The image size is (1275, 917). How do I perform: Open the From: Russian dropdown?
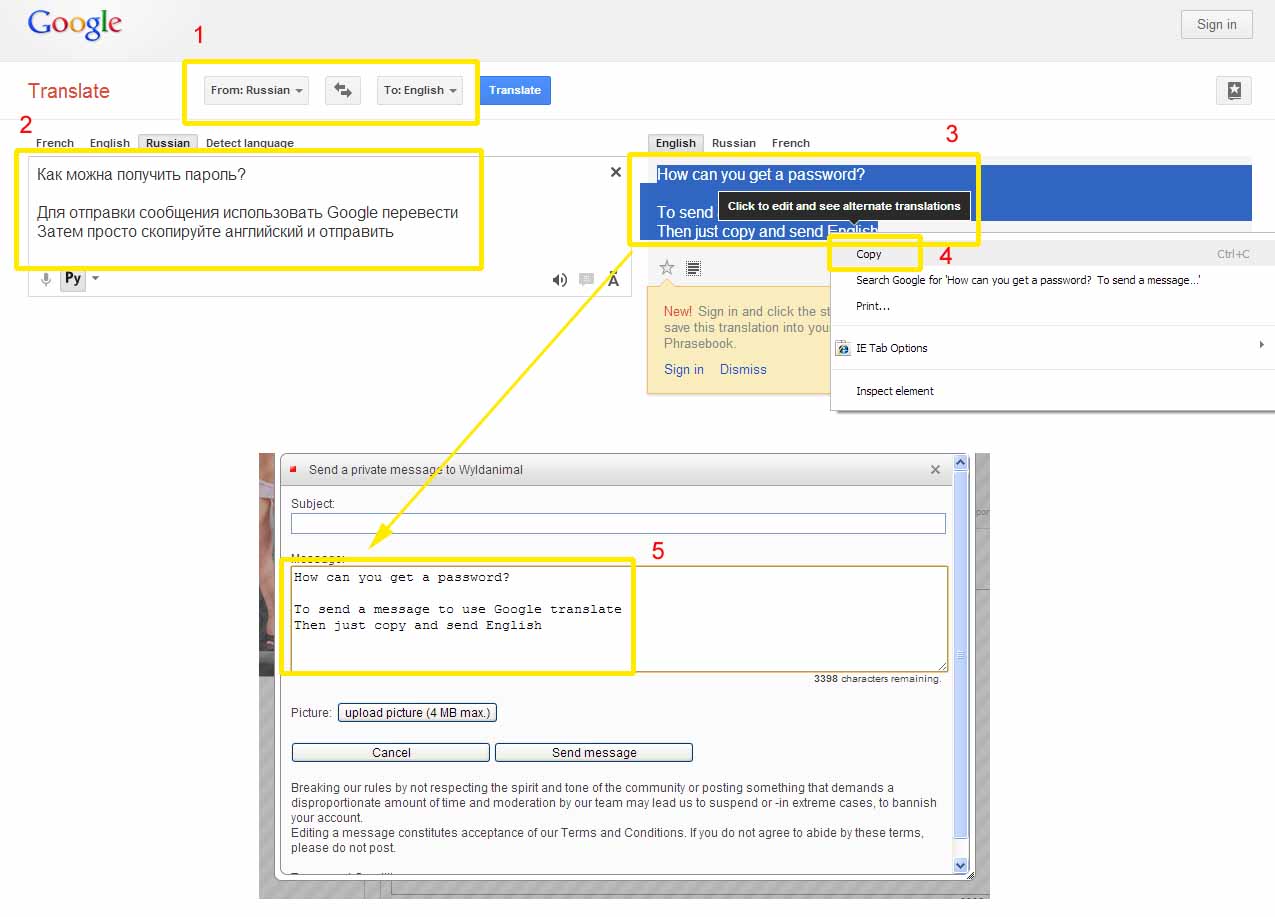click(257, 90)
